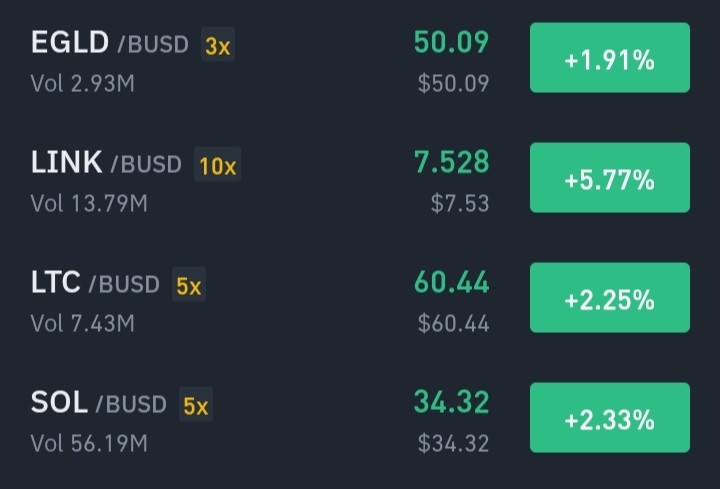Click the +2.25% change button
The height and width of the screenshot is (489, 720).
tap(610, 298)
